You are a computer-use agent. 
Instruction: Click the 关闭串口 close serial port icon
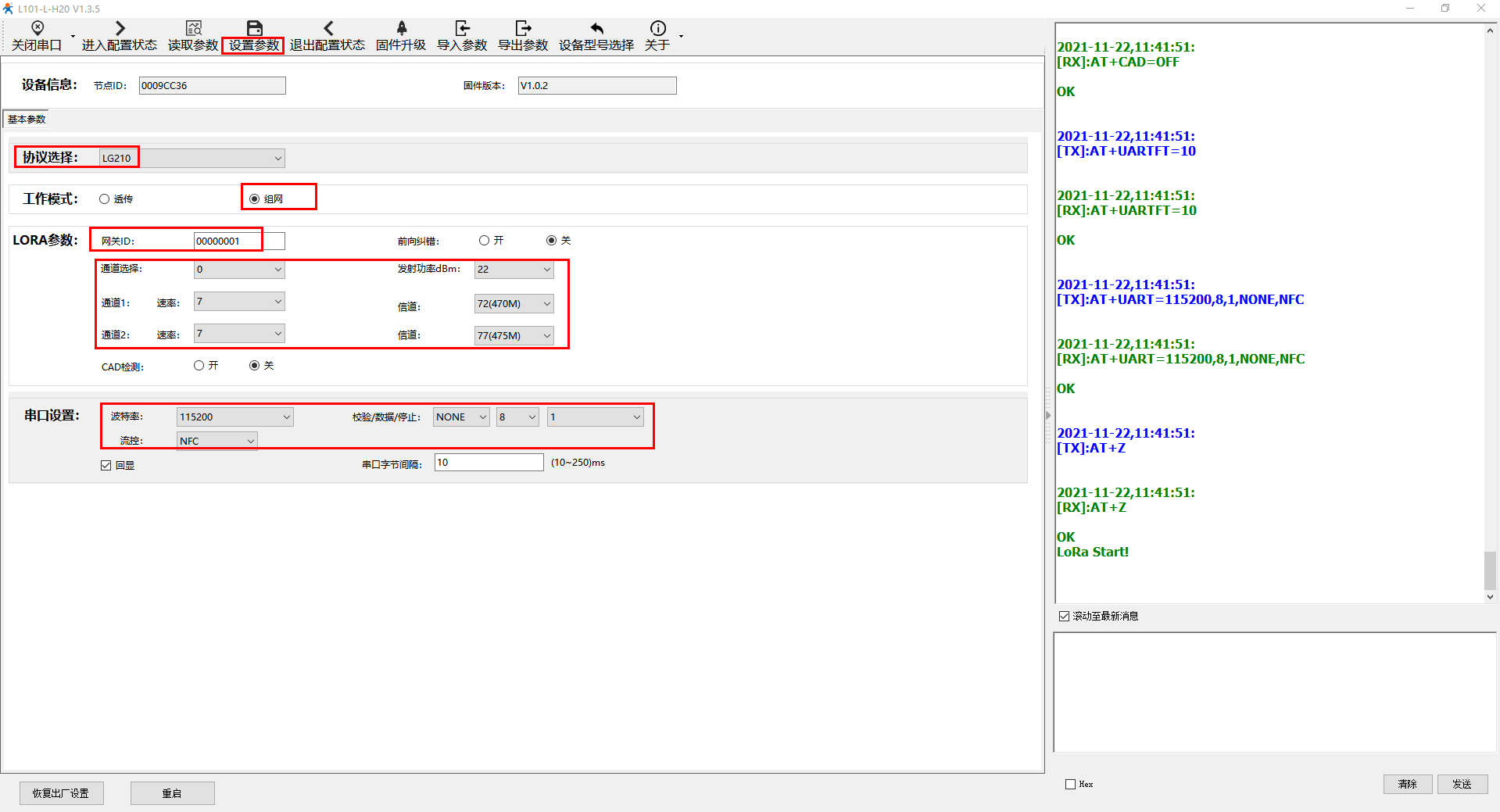coord(37,29)
